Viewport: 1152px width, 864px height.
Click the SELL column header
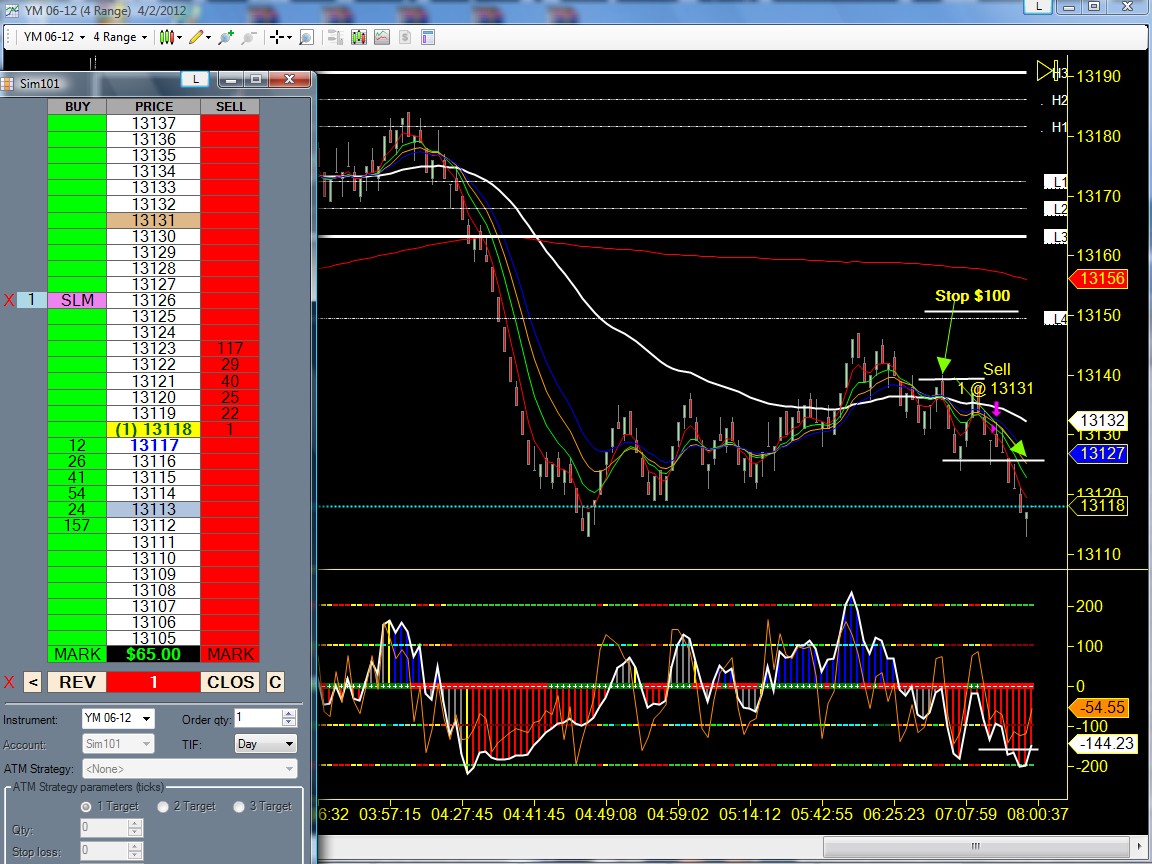pyautogui.click(x=230, y=107)
